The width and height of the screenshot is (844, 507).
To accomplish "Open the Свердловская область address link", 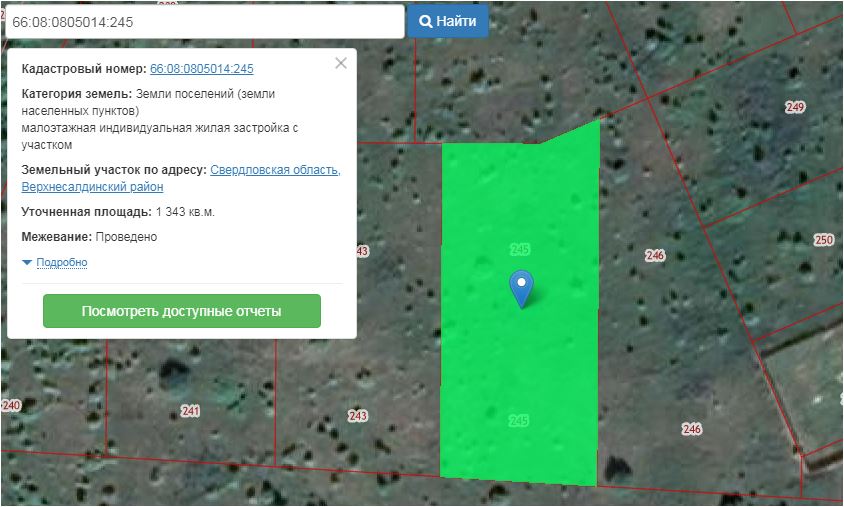I will tap(275, 170).
